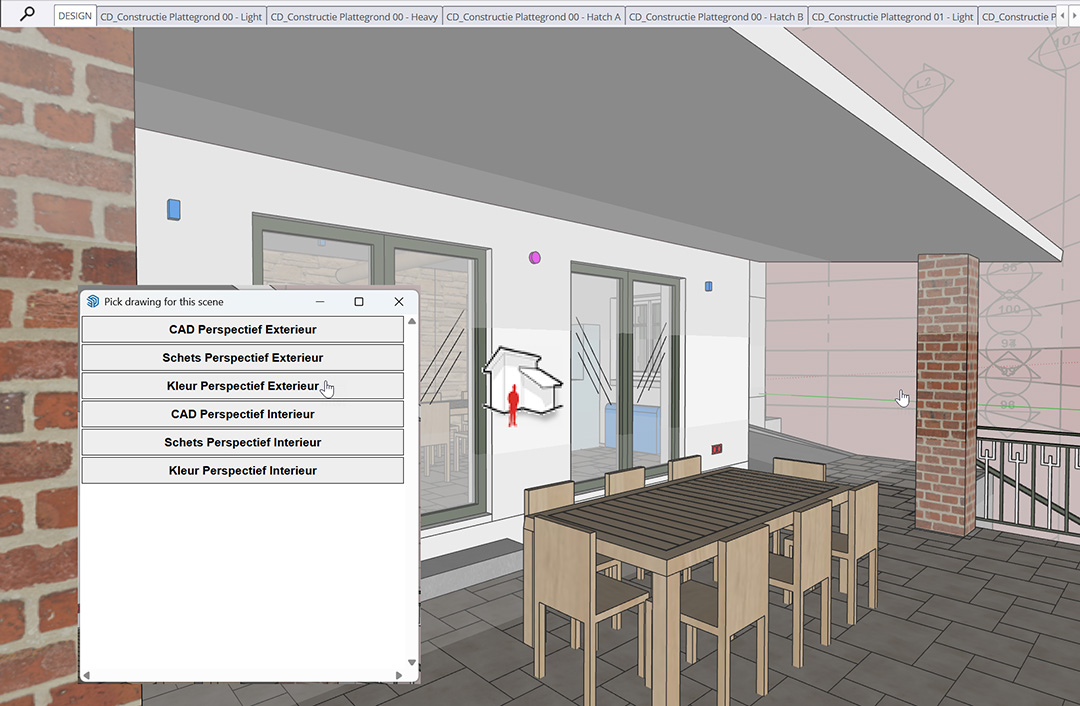Select the magenta round marker on wall

(x=534, y=258)
